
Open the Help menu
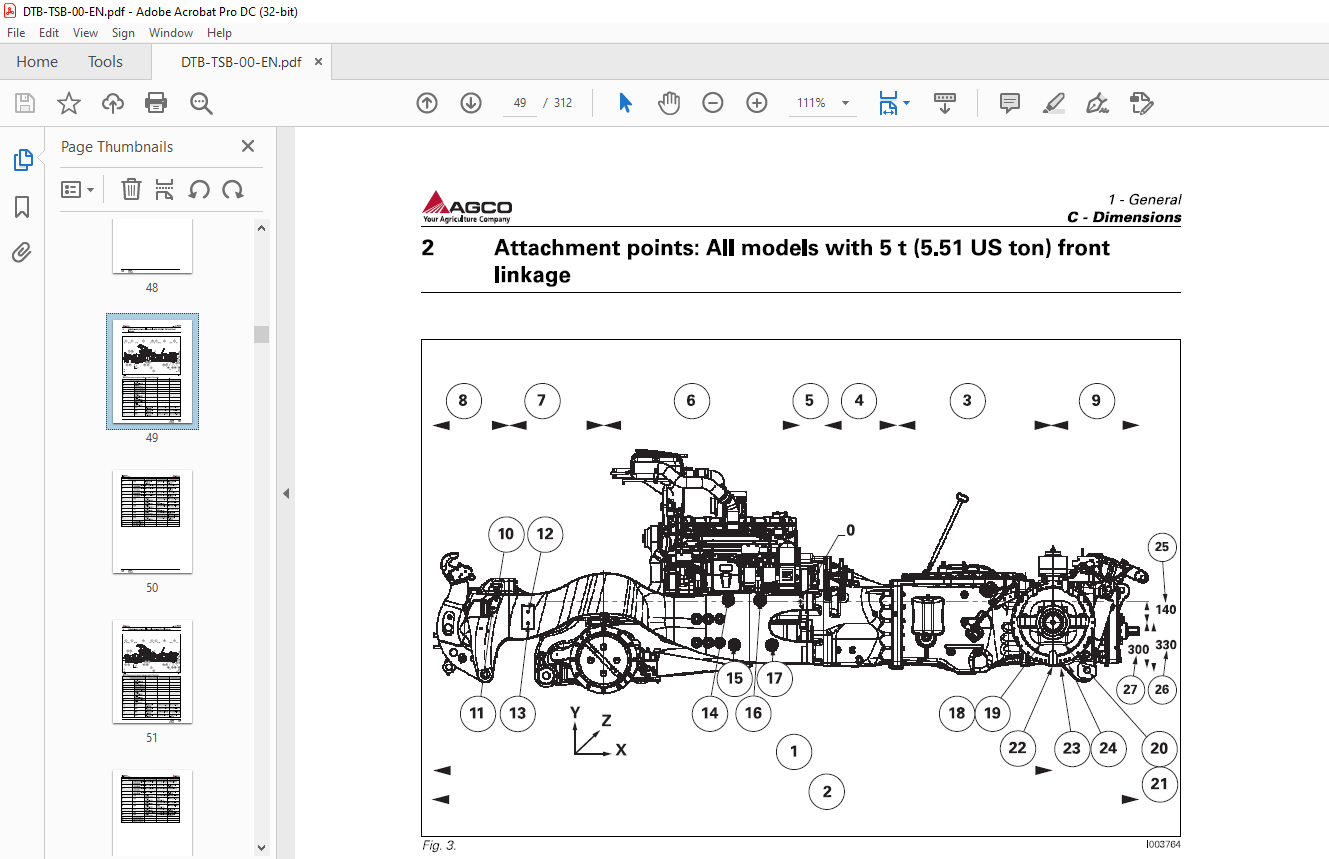click(x=219, y=33)
